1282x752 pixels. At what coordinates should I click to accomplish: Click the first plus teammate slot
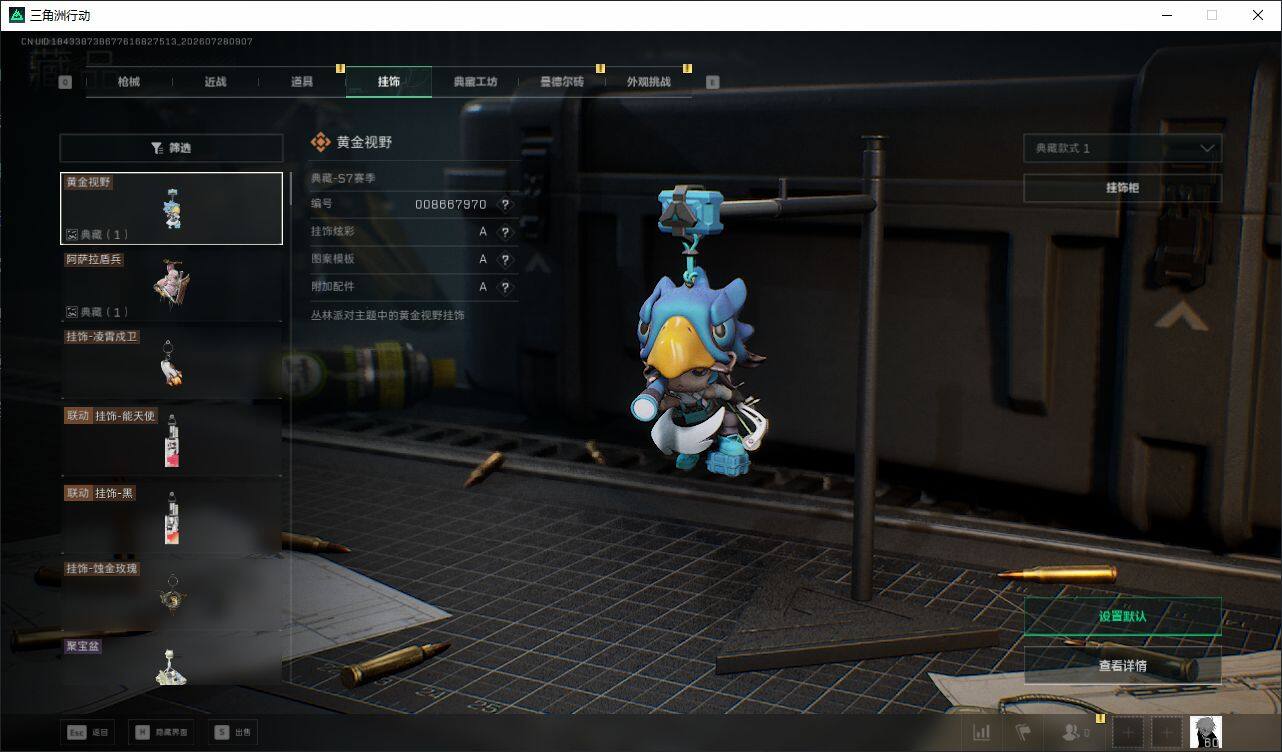coord(1128,733)
